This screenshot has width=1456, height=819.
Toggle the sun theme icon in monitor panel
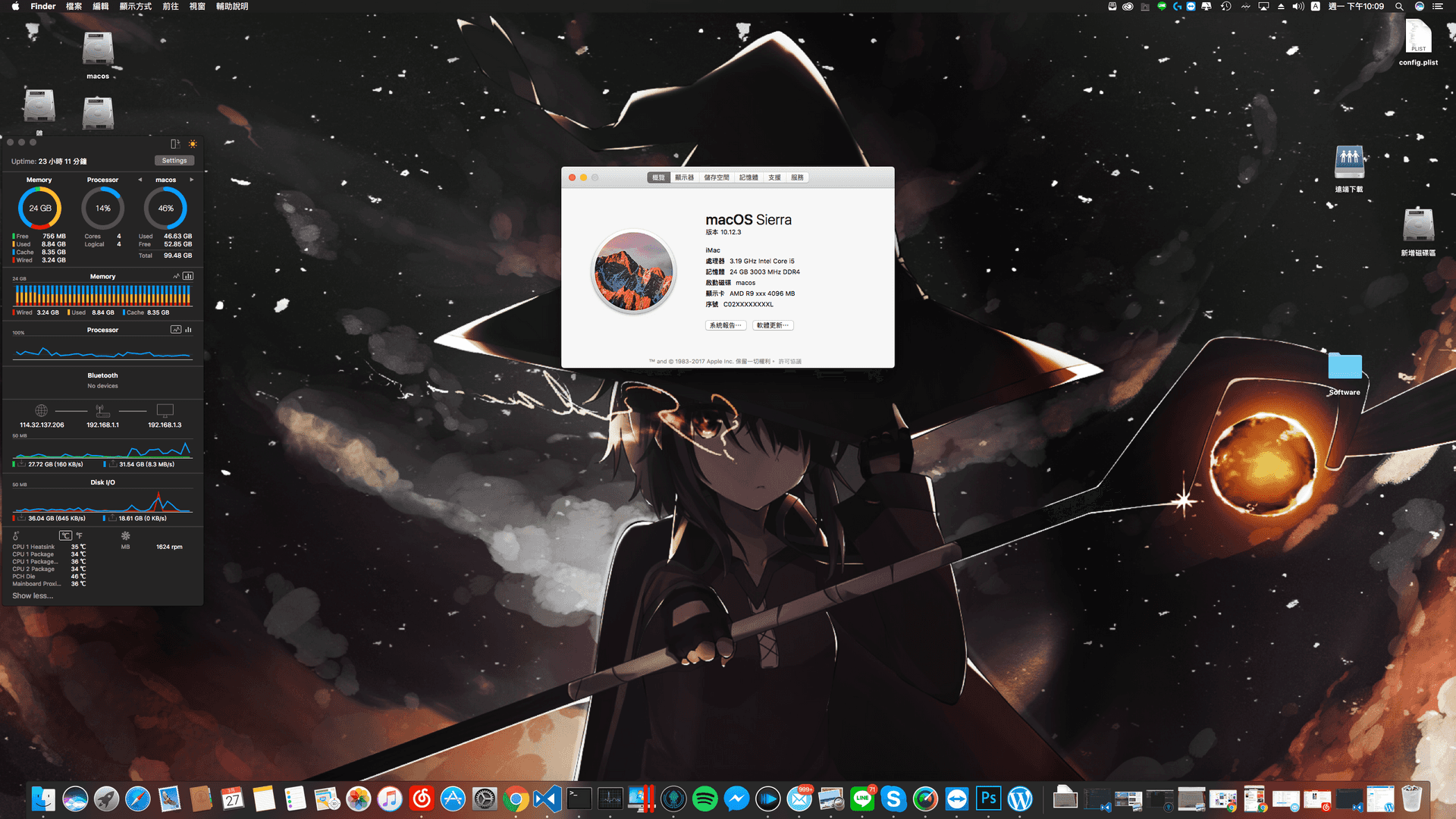pos(193,144)
